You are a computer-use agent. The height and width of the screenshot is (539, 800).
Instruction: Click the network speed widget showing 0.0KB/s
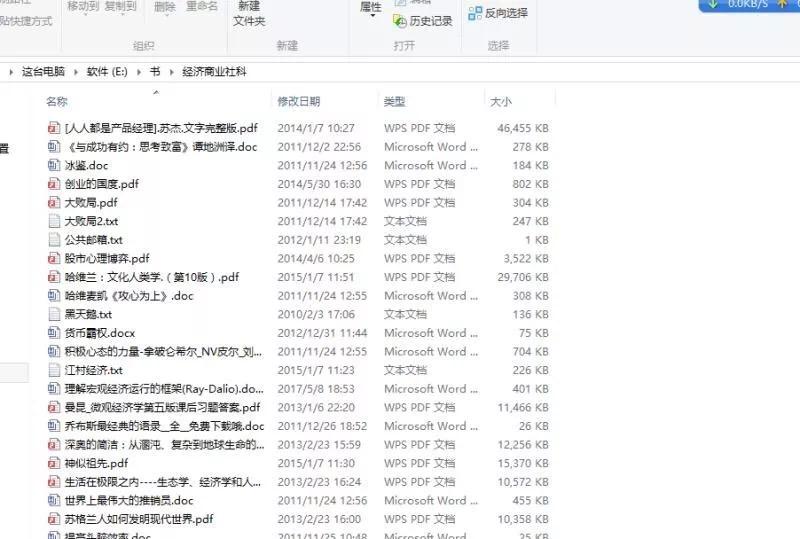tap(749, 5)
